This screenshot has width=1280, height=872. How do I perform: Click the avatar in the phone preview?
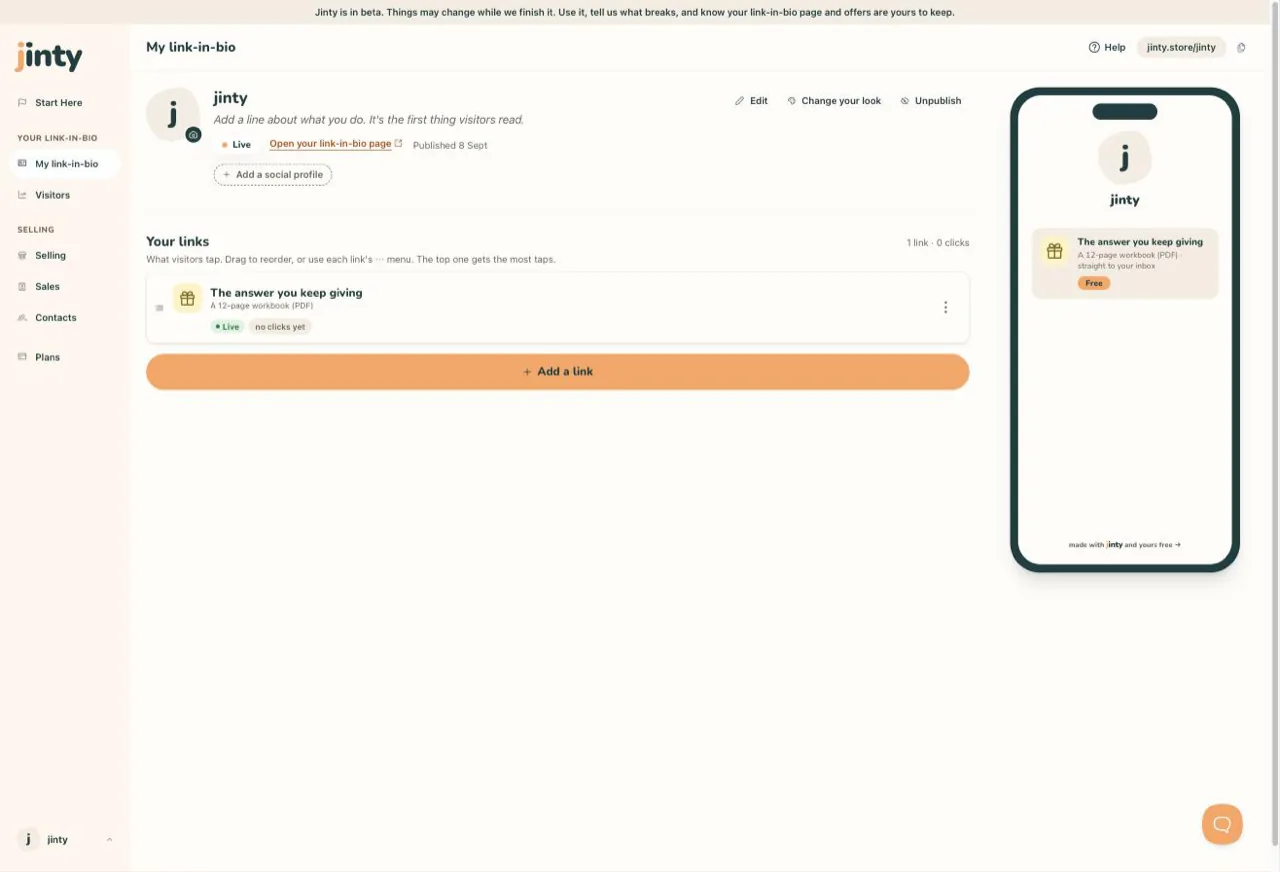click(1125, 157)
